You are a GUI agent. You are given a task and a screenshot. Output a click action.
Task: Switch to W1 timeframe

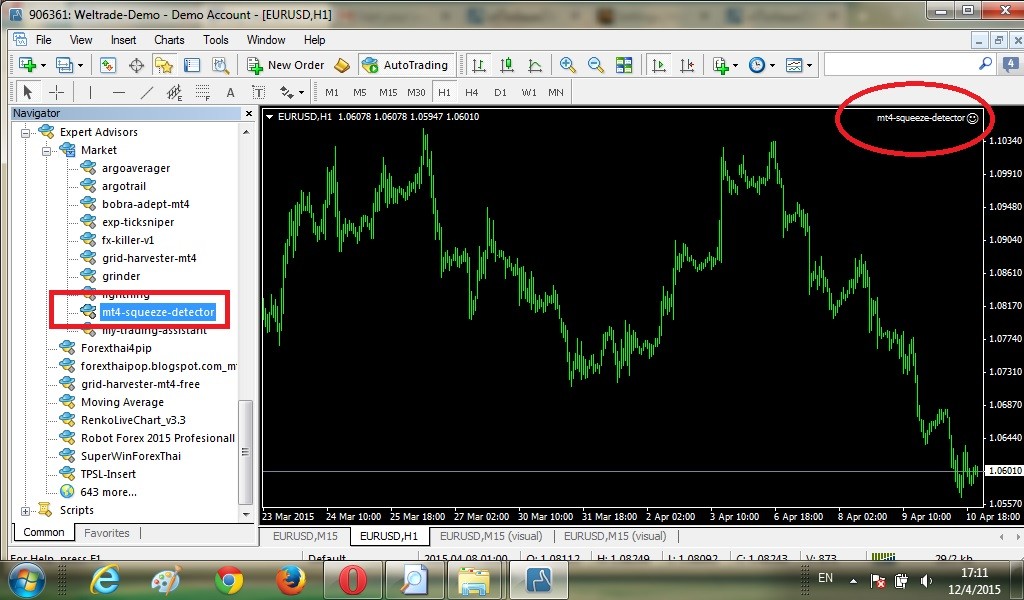pyautogui.click(x=528, y=93)
